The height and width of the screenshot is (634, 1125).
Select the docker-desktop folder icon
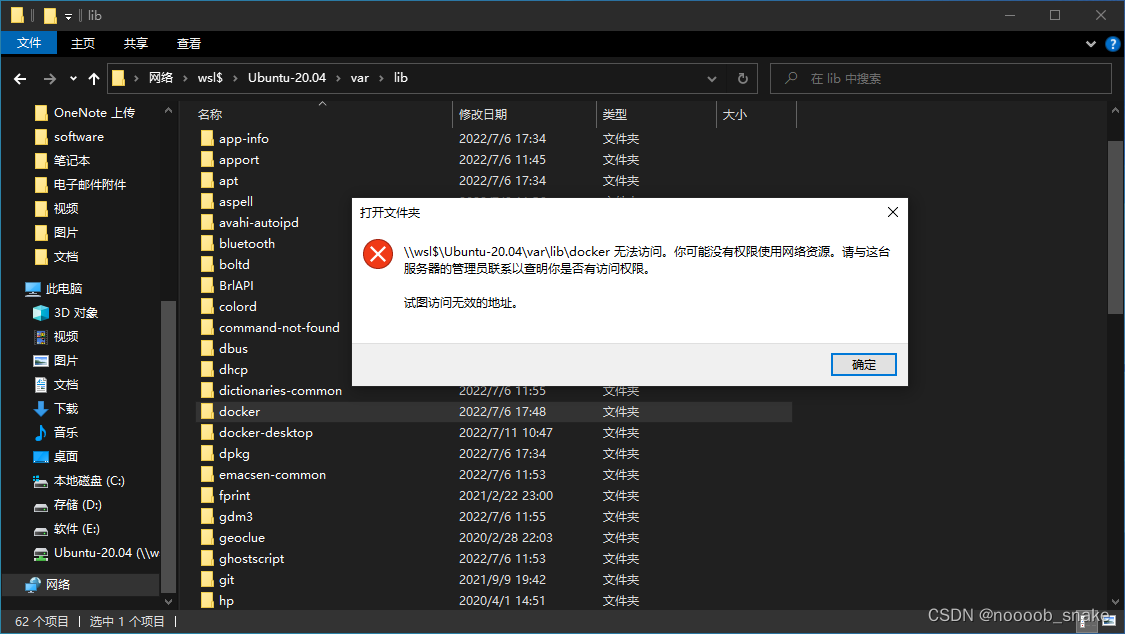207,432
